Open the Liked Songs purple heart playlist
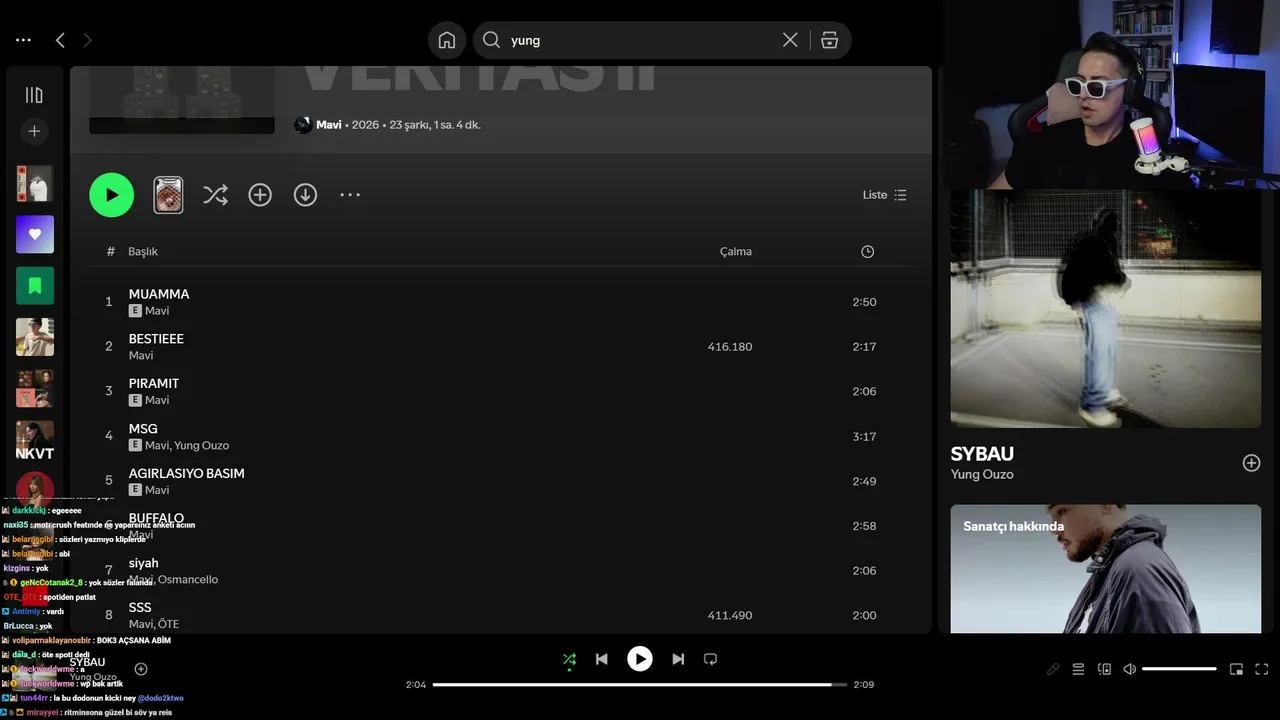This screenshot has height=720, width=1280. point(35,234)
